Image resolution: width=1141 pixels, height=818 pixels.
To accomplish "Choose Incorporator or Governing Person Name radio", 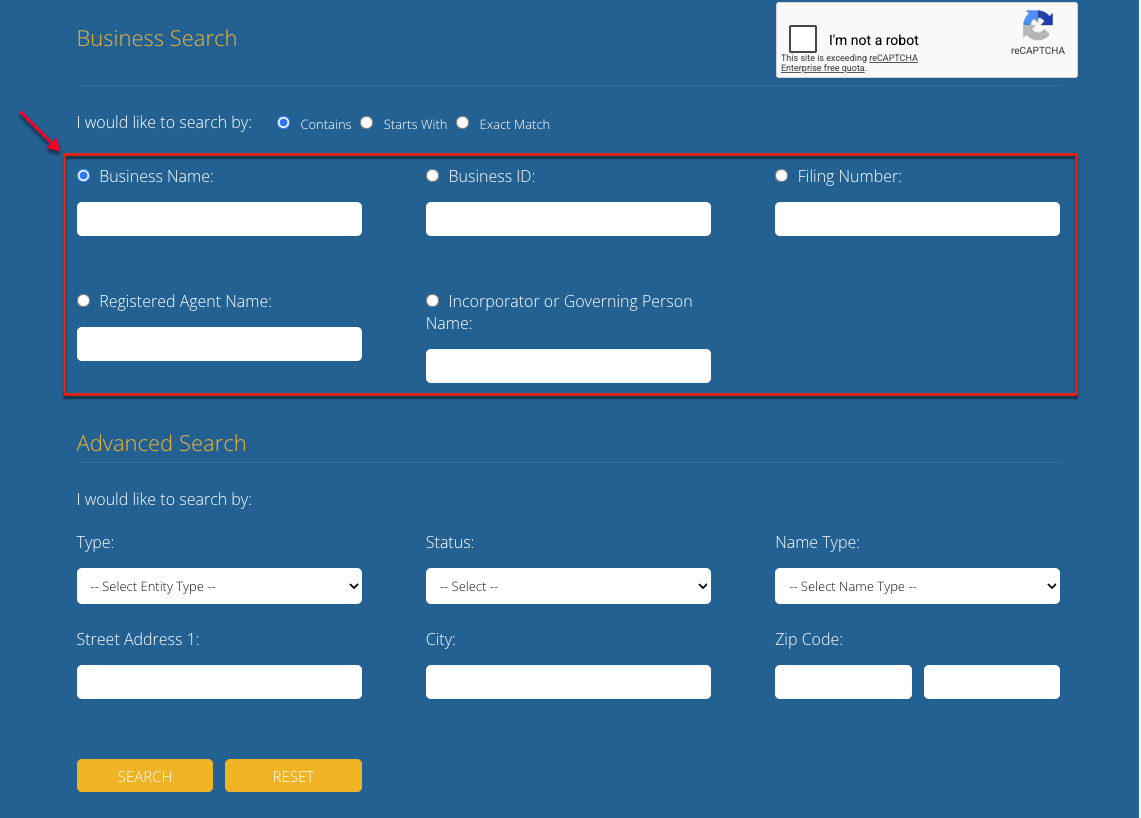I will (432, 301).
